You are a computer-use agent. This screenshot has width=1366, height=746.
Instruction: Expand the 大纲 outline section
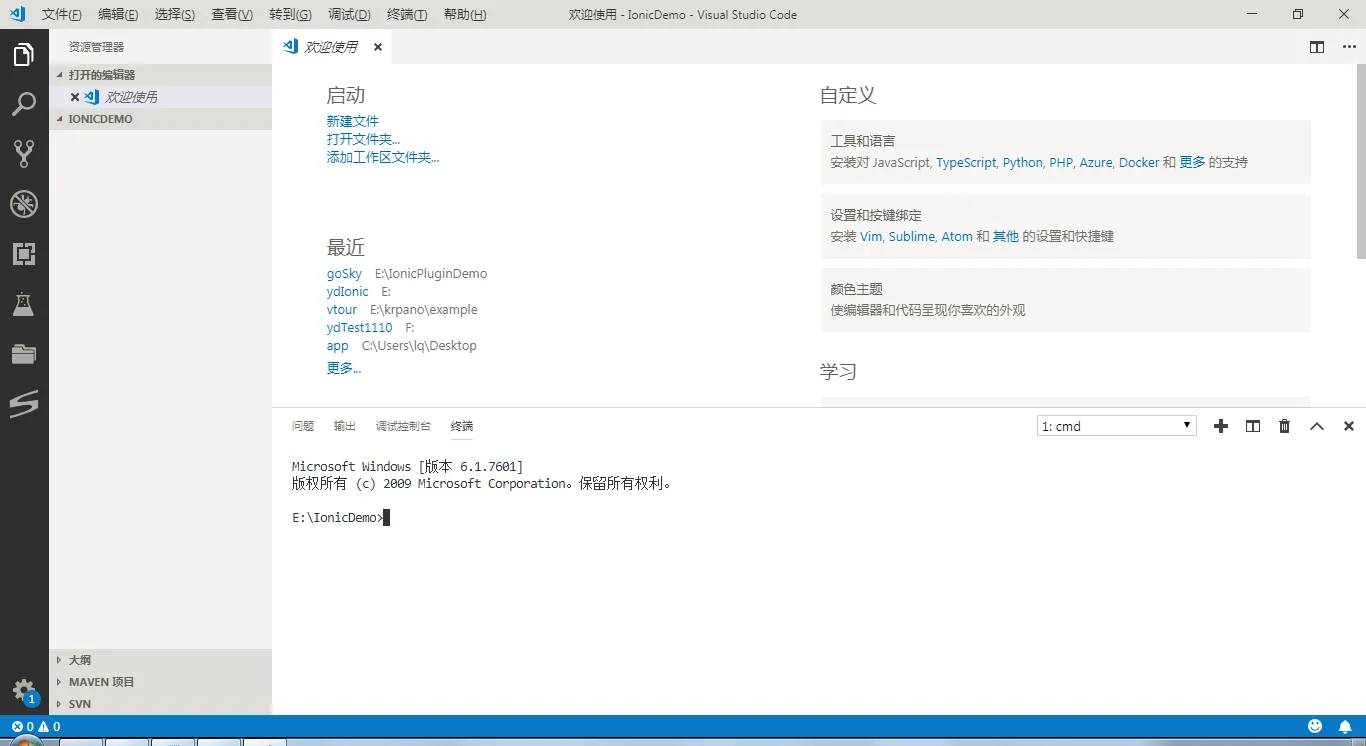pyautogui.click(x=160, y=660)
